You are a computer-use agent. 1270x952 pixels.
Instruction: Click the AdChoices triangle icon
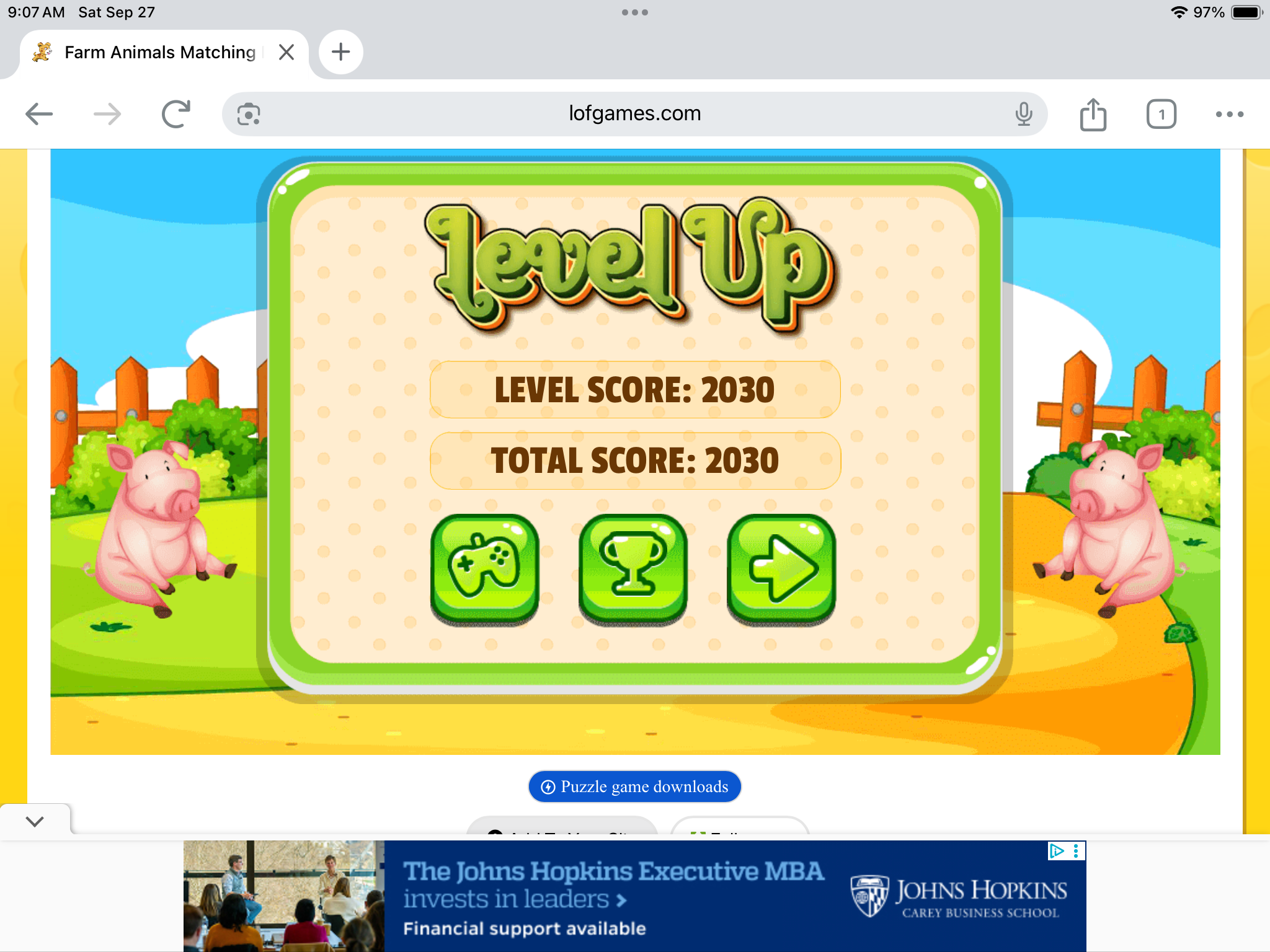coord(1056,851)
